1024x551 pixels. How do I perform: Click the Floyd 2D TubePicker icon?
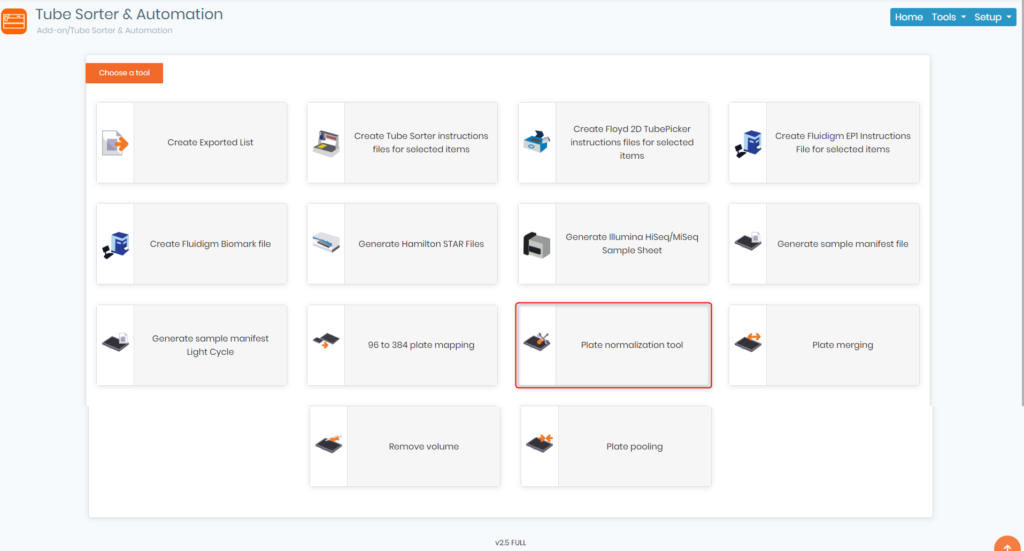(x=537, y=142)
